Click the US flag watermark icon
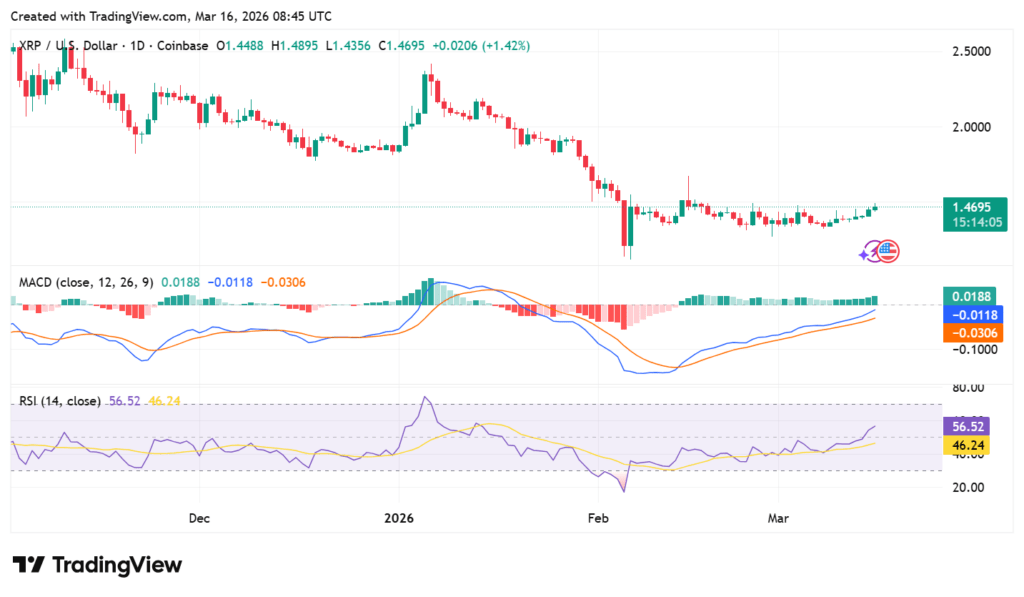 click(888, 251)
